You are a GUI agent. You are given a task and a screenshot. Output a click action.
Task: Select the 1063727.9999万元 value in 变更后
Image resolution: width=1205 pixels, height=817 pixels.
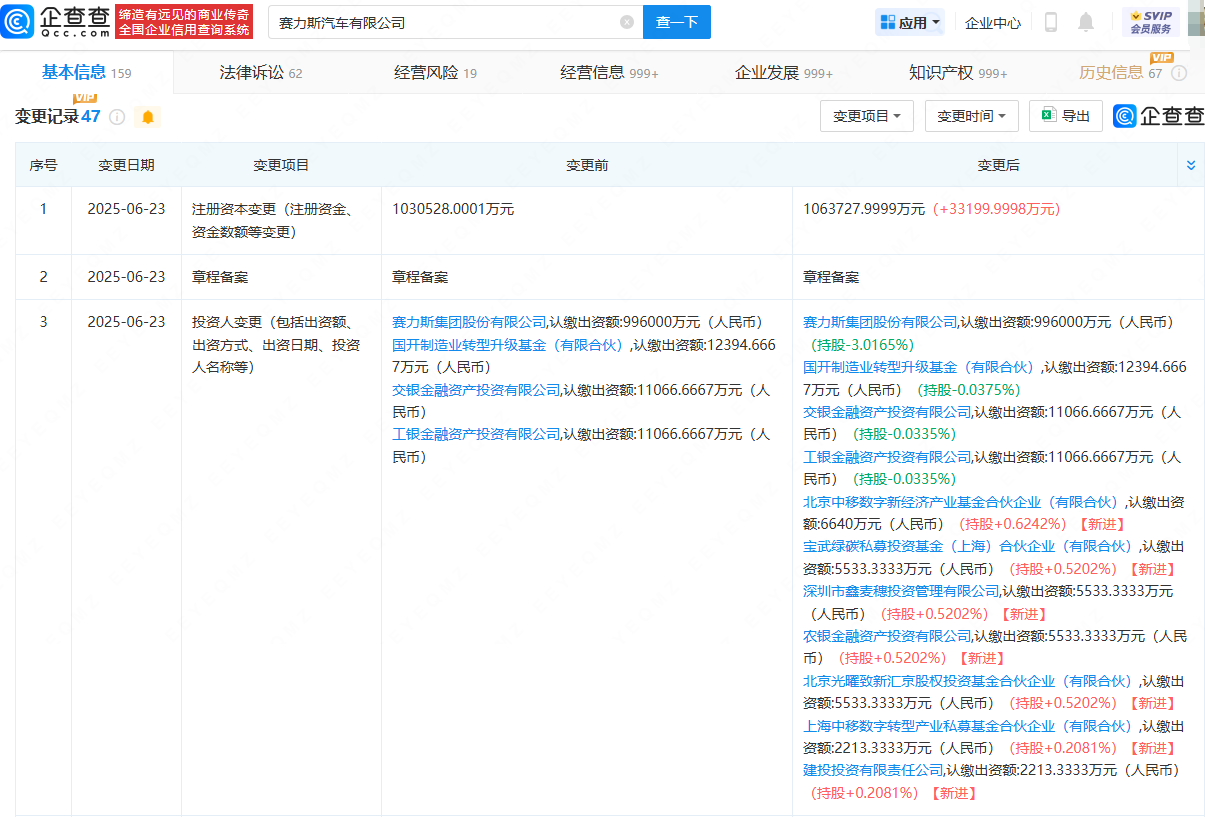pyautogui.click(x=864, y=209)
